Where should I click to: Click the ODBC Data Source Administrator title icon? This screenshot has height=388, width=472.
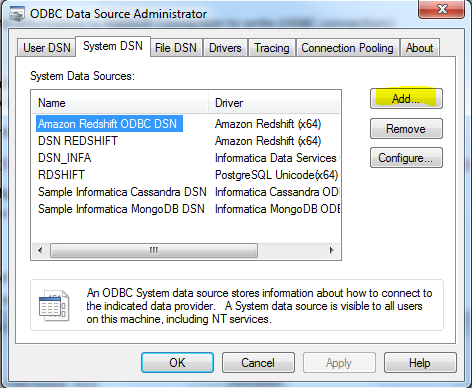tap(17, 14)
